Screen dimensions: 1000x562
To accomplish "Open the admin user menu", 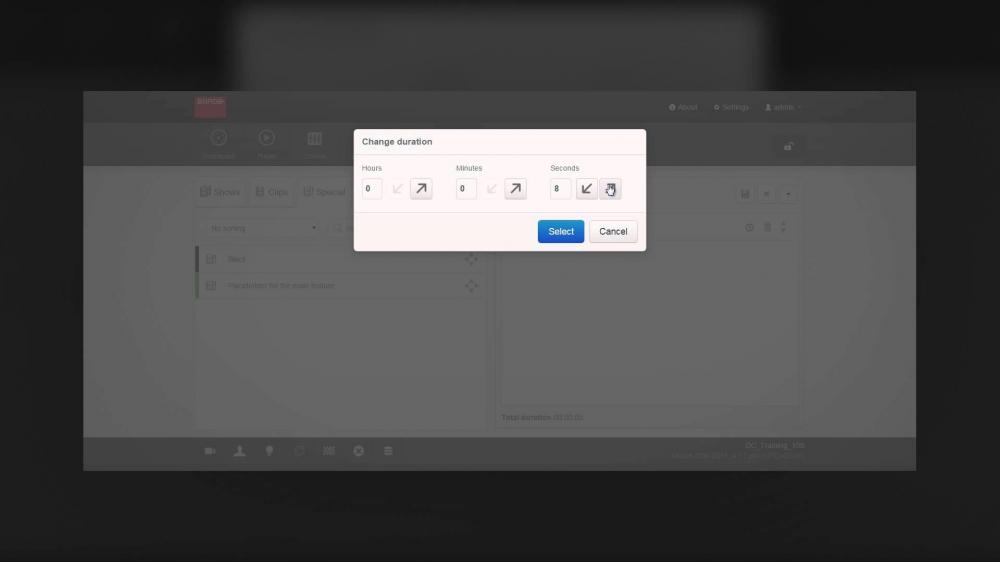I will click(x=783, y=107).
